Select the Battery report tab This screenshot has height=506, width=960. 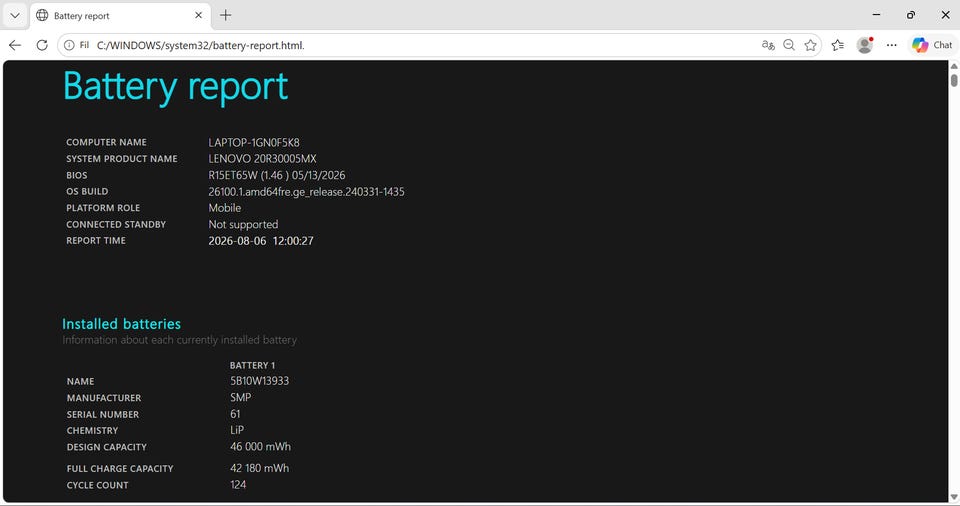(120, 15)
